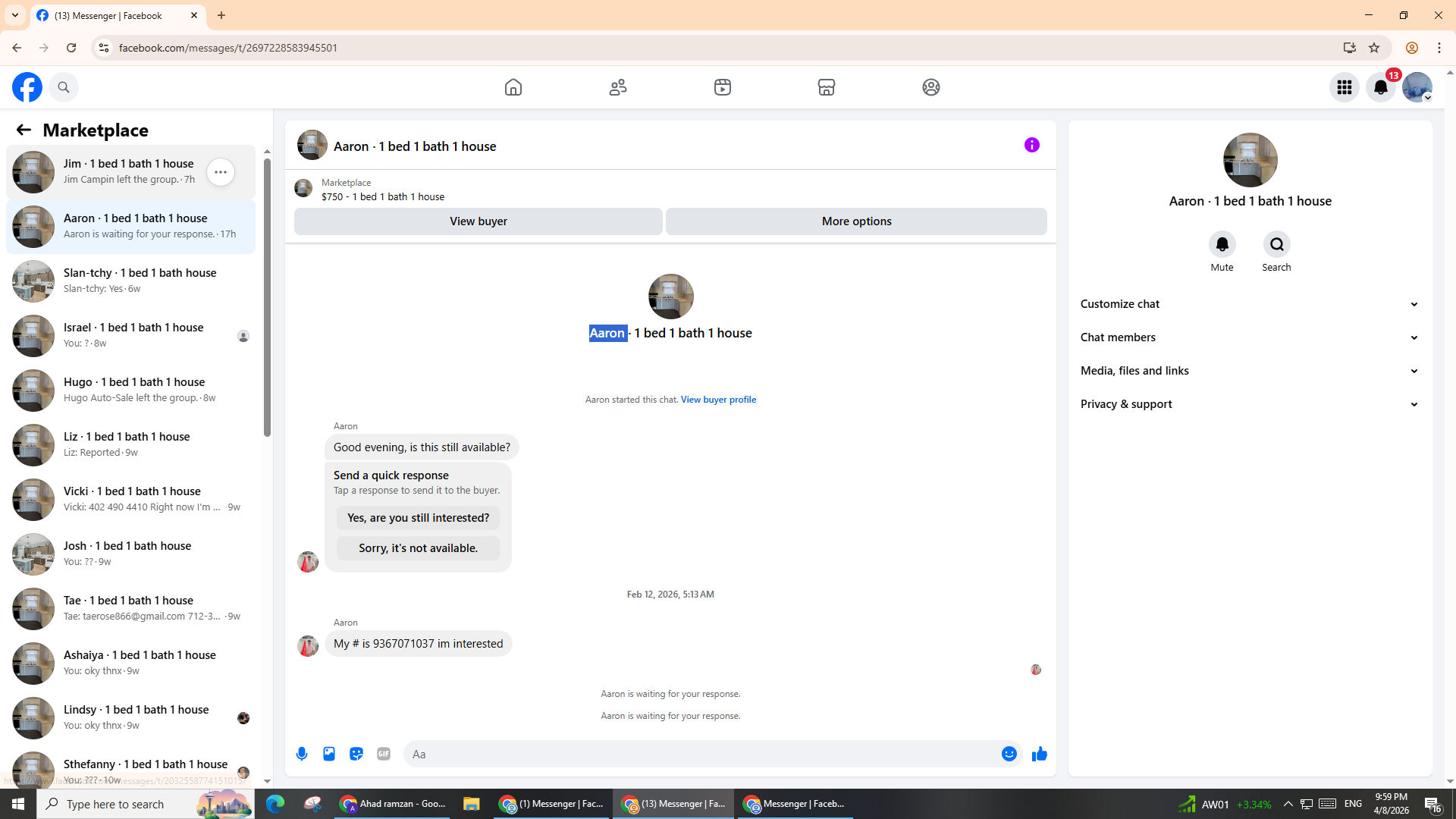Click the message input field
The height and width of the screenshot is (819, 1456).
[x=698, y=754]
